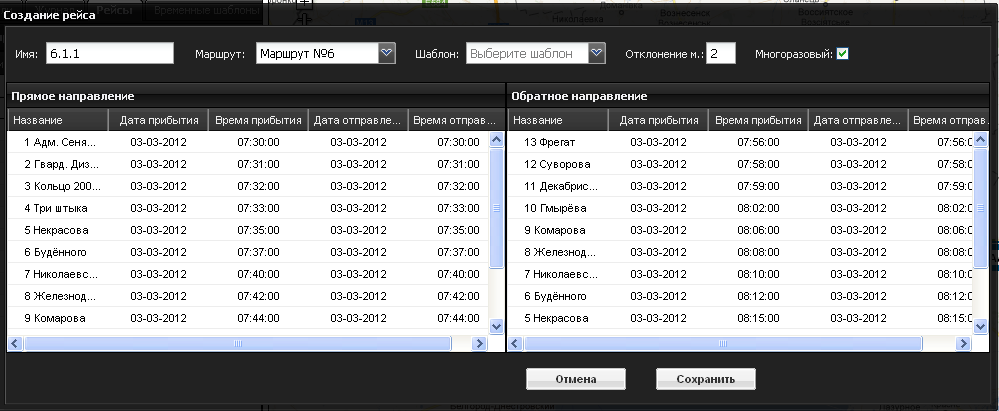Click the Выберите шаблон combo box field
Screen dimensions: 999x411
(526, 54)
